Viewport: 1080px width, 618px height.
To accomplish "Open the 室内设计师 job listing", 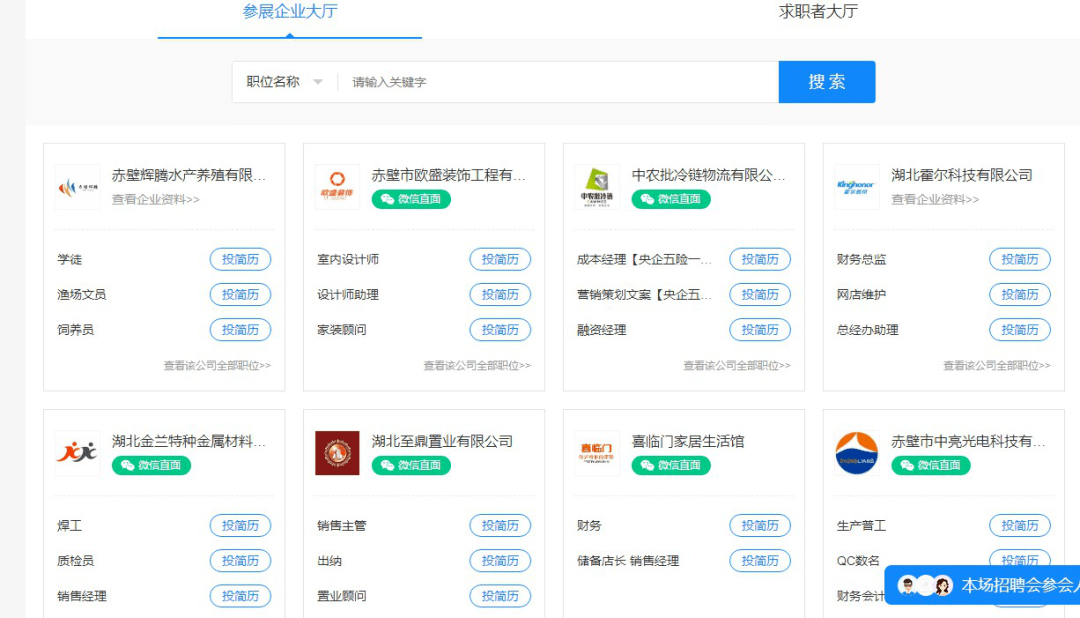I will coord(348,259).
